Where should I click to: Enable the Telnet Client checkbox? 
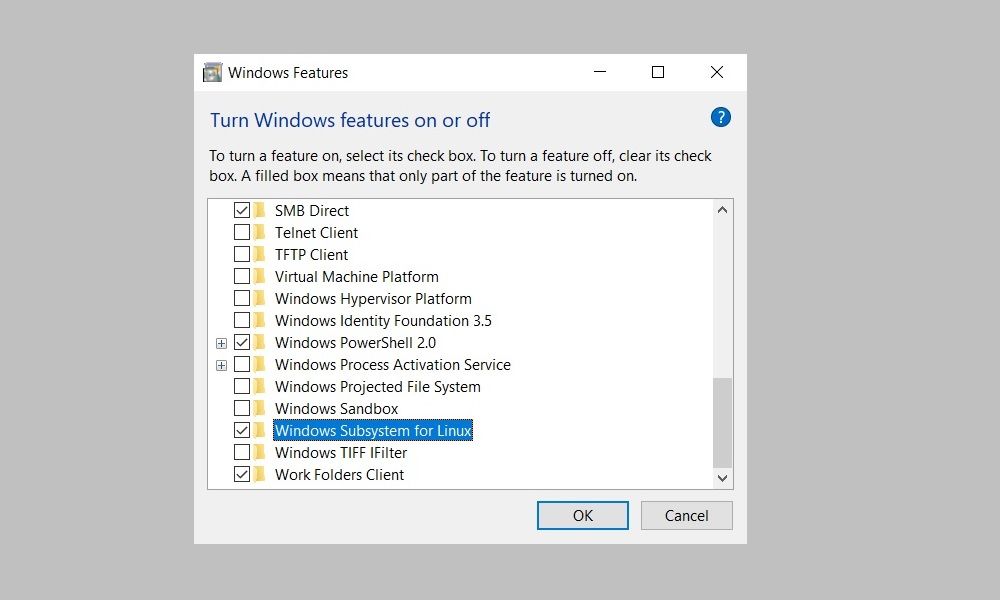242,232
